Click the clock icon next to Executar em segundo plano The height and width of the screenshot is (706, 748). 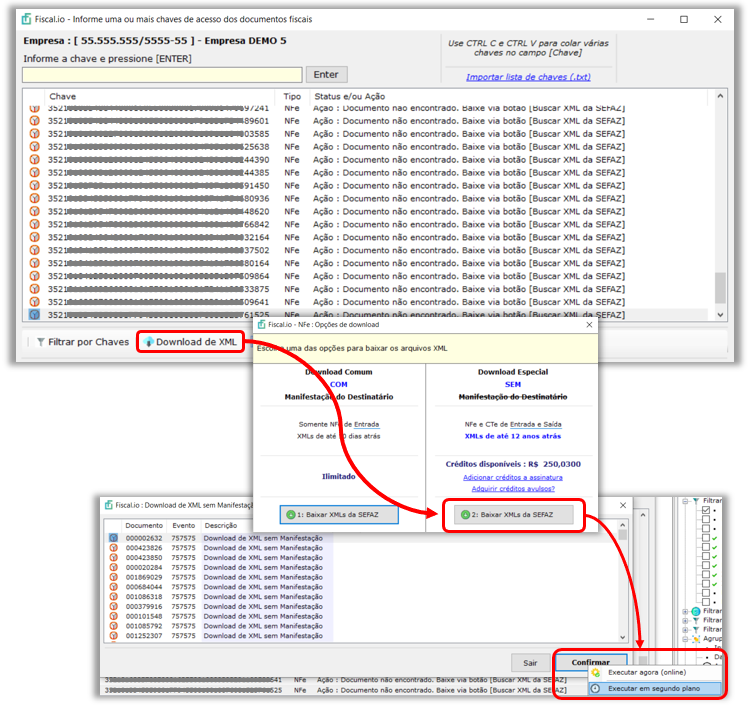[595, 688]
